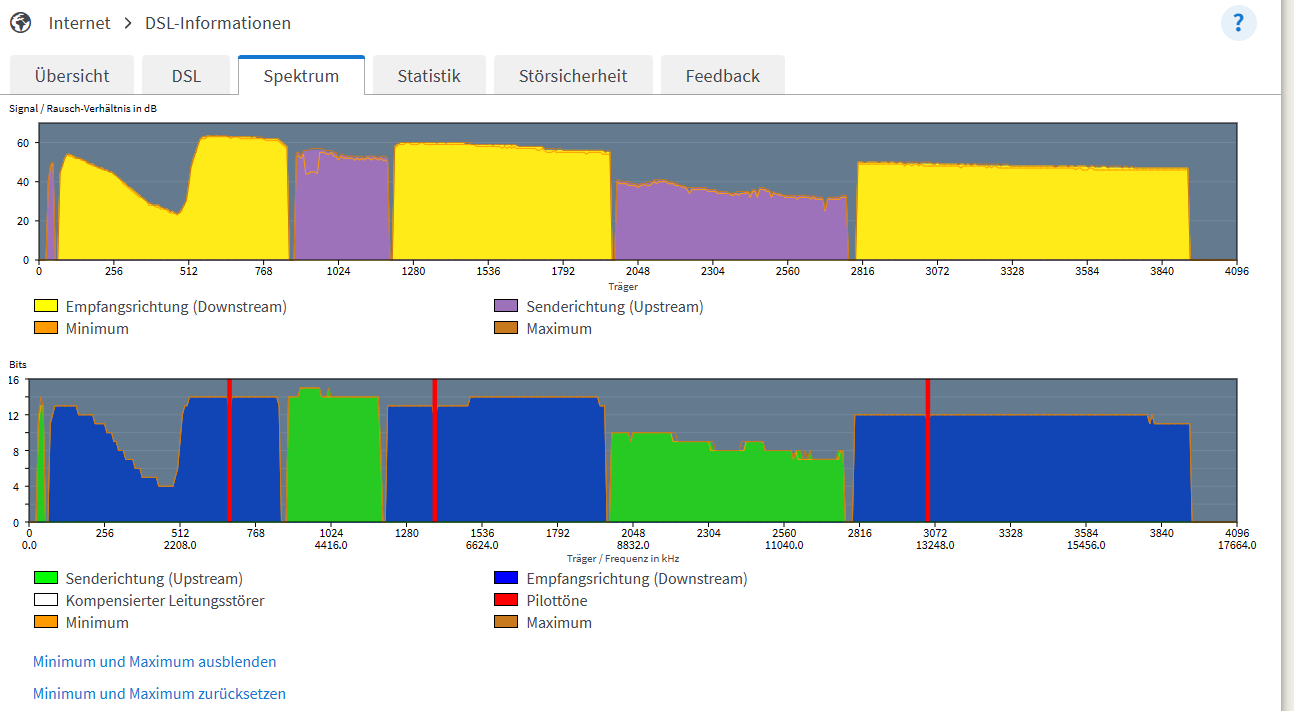The image size is (1294, 711).
Task: Open the Übersicht tab
Action: 71,76
